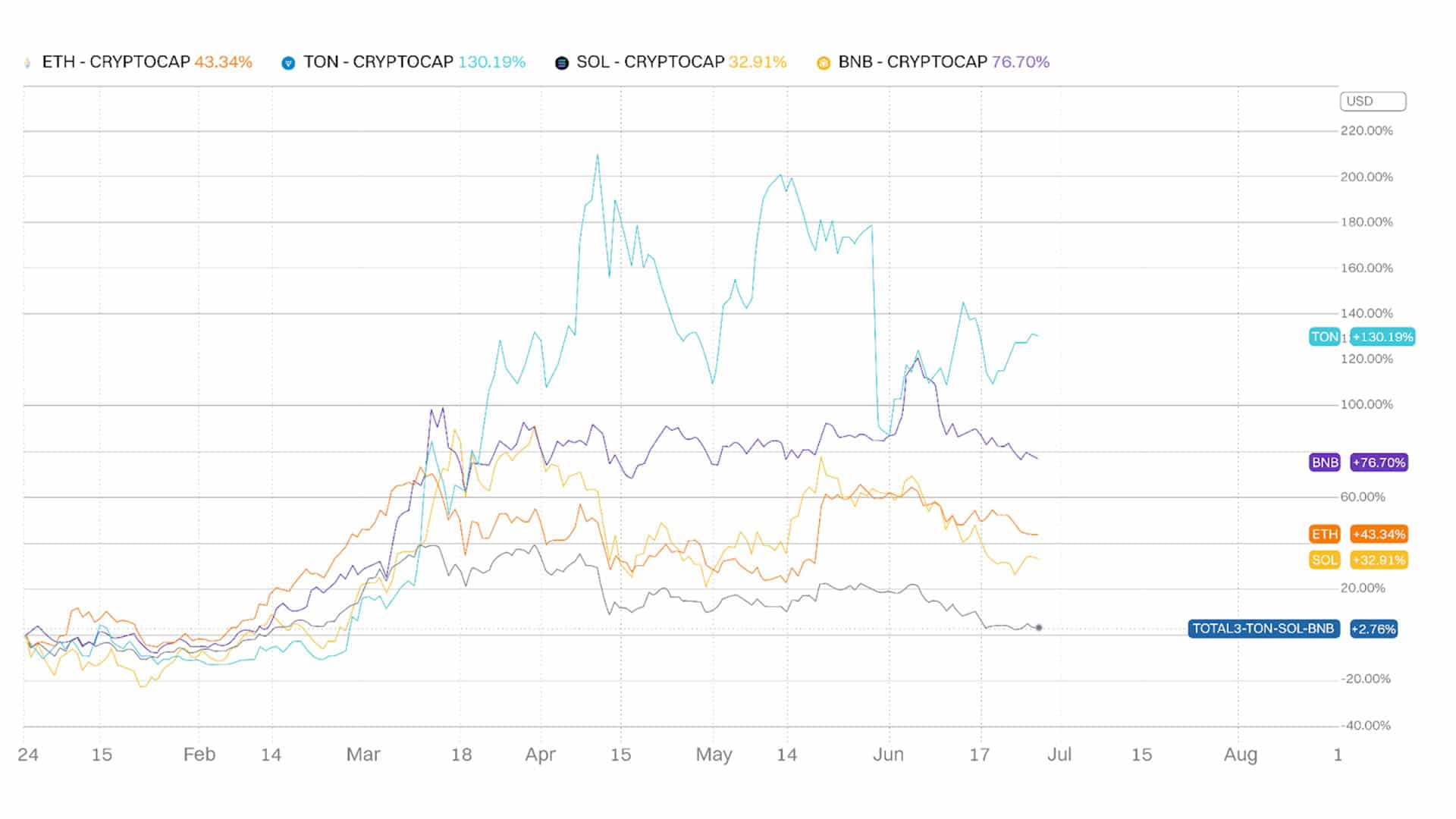Click the Jul label on the time axis
1456x819 pixels.
point(1059,755)
